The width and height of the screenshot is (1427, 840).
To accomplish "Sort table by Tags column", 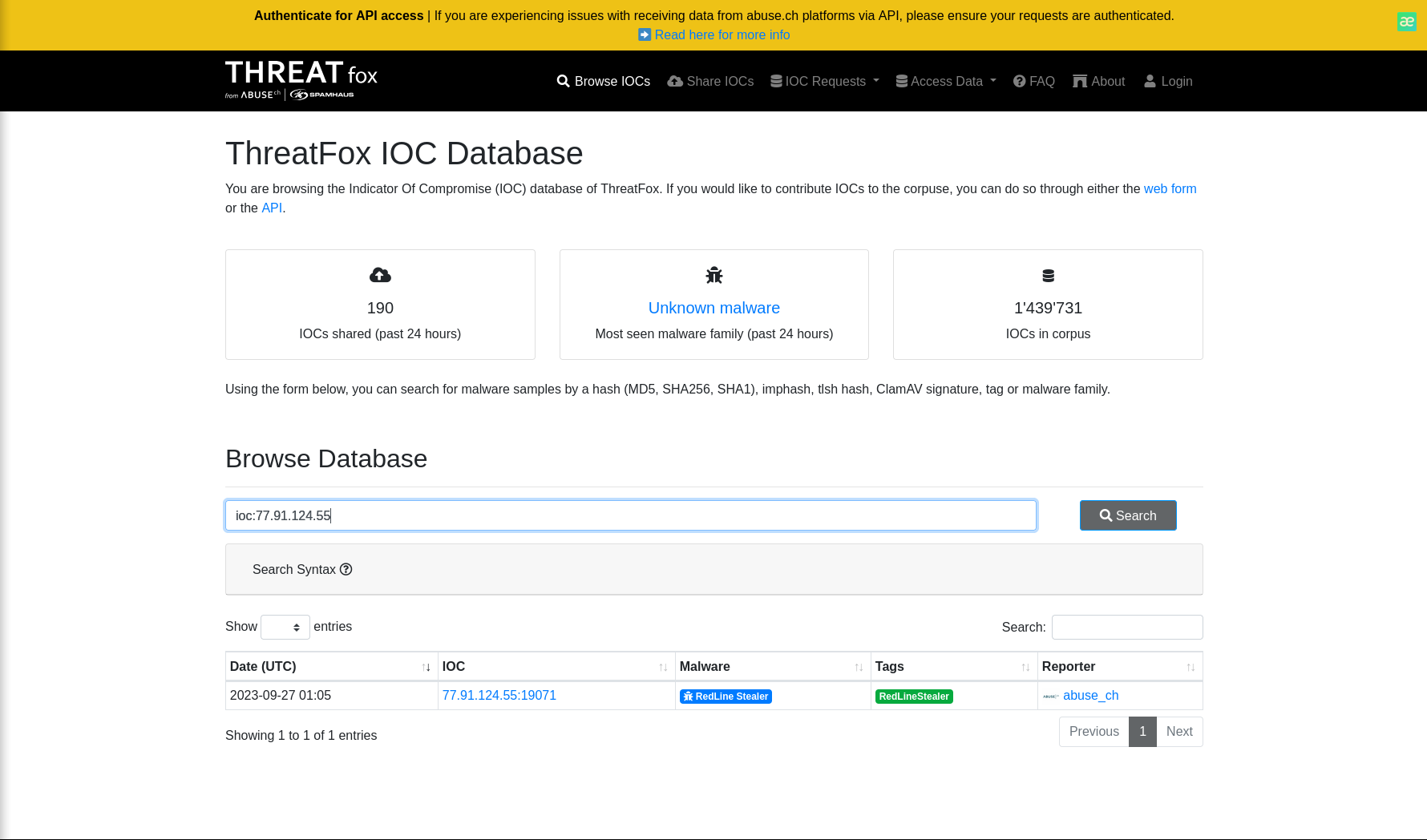I will [954, 667].
